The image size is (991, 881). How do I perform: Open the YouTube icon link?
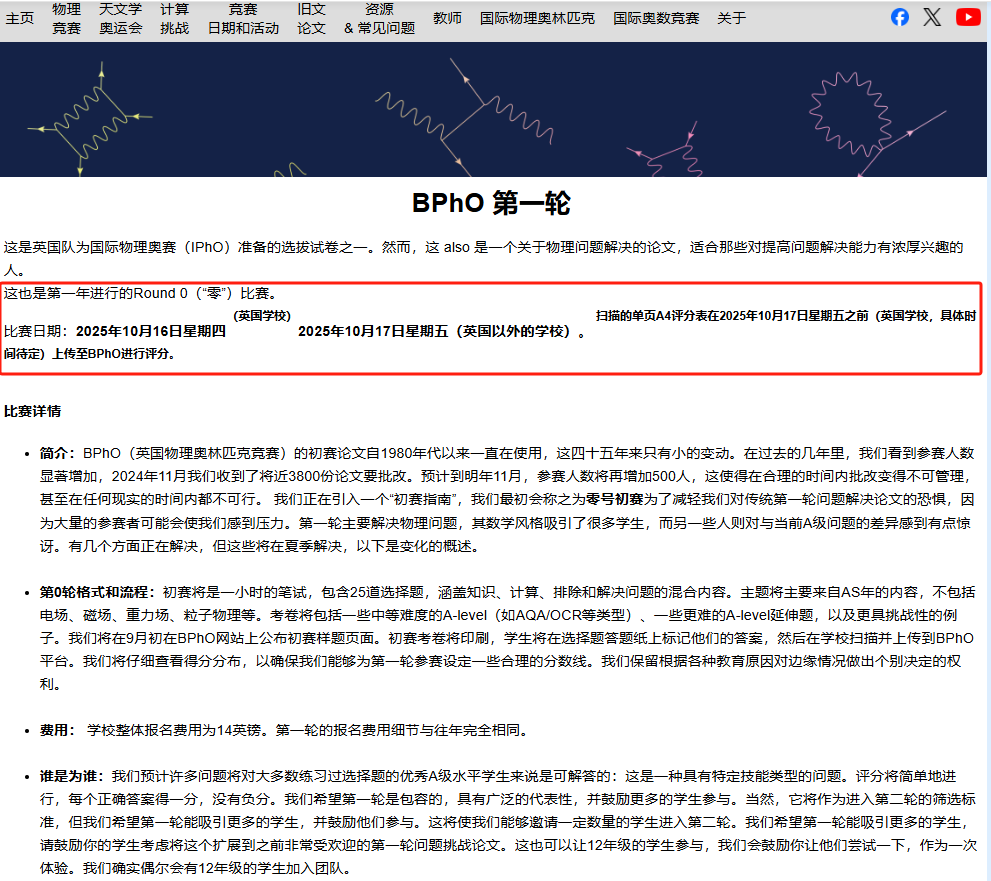pos(968,17)
